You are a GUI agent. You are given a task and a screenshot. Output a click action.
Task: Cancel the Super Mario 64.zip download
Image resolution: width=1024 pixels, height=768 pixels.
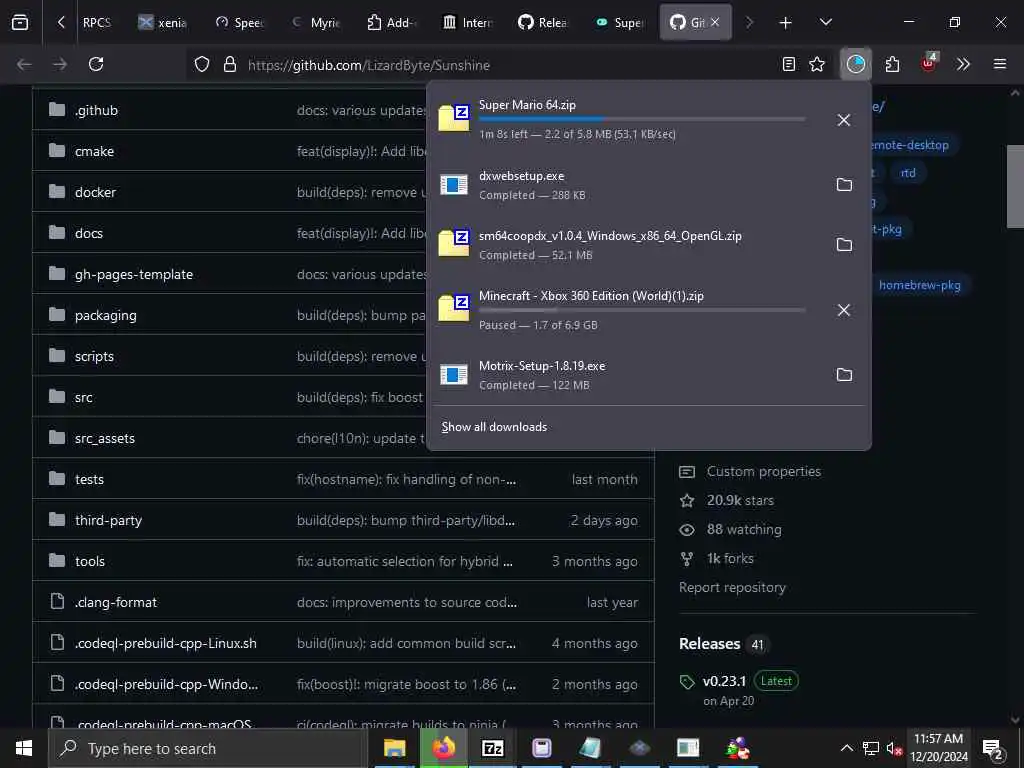point(844,120)
